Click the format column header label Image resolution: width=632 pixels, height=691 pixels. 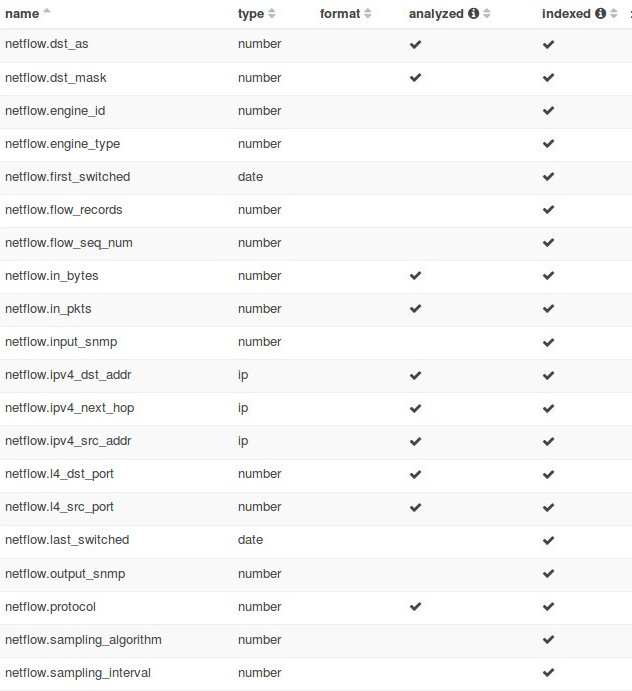(x=340, y=14)
